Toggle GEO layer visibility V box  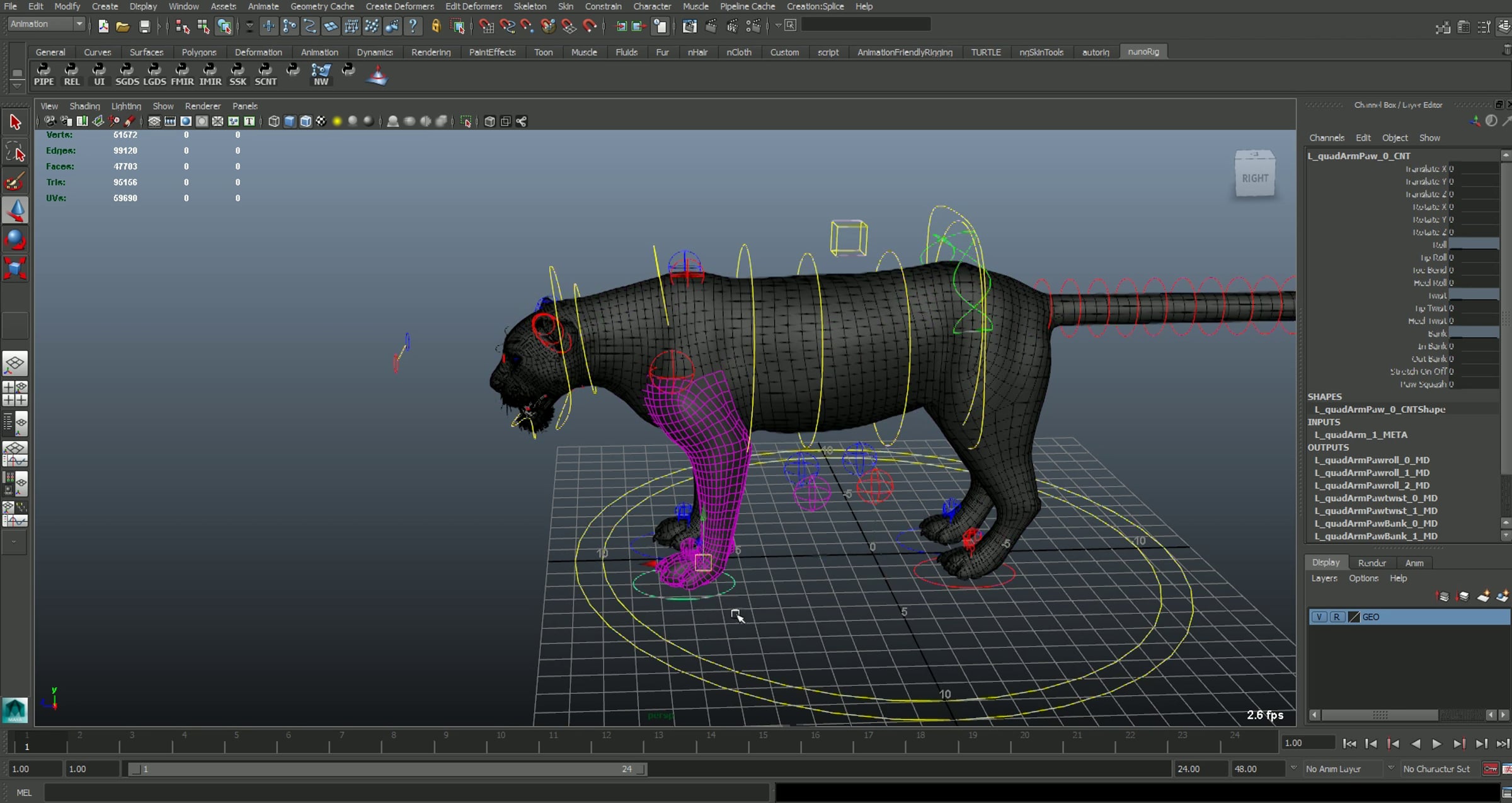tap(1319, 617)
